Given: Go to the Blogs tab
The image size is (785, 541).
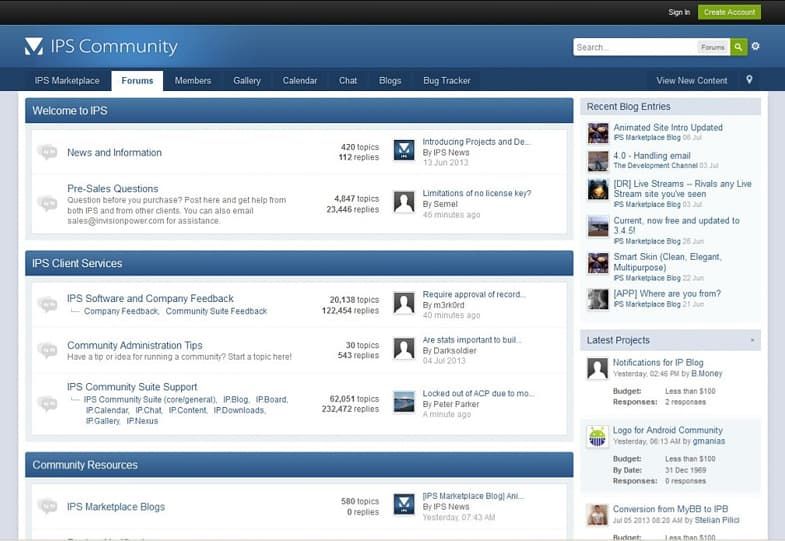Looking at the screenshot, I should pos(390,81).
